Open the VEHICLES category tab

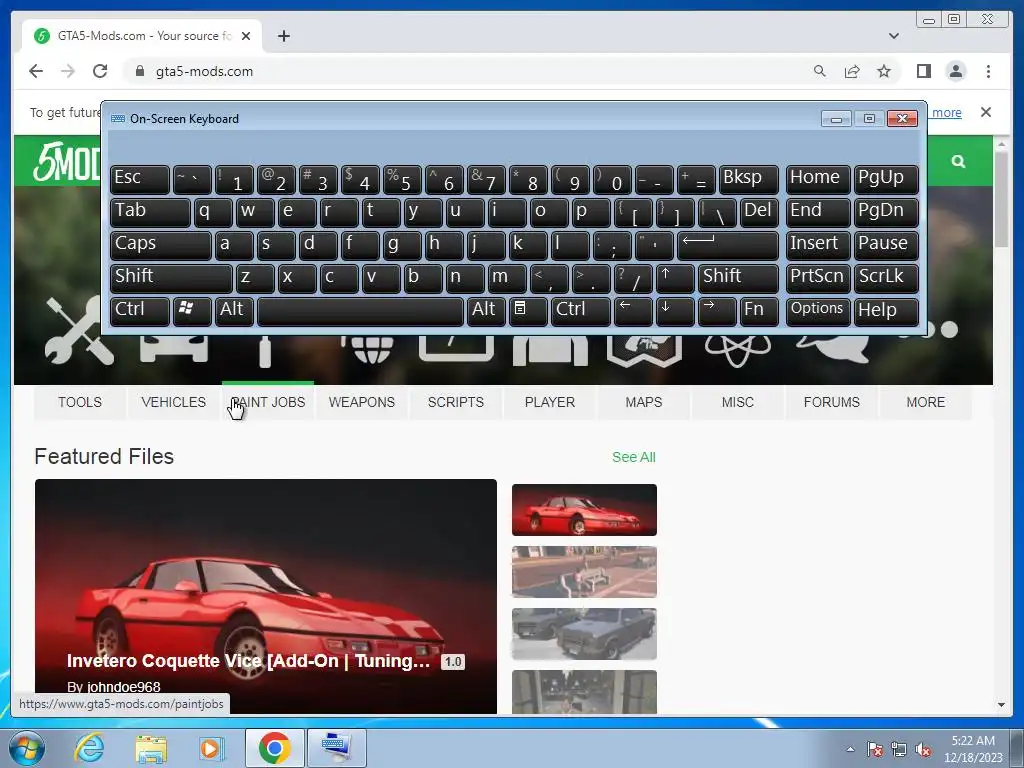coord(174,402)
